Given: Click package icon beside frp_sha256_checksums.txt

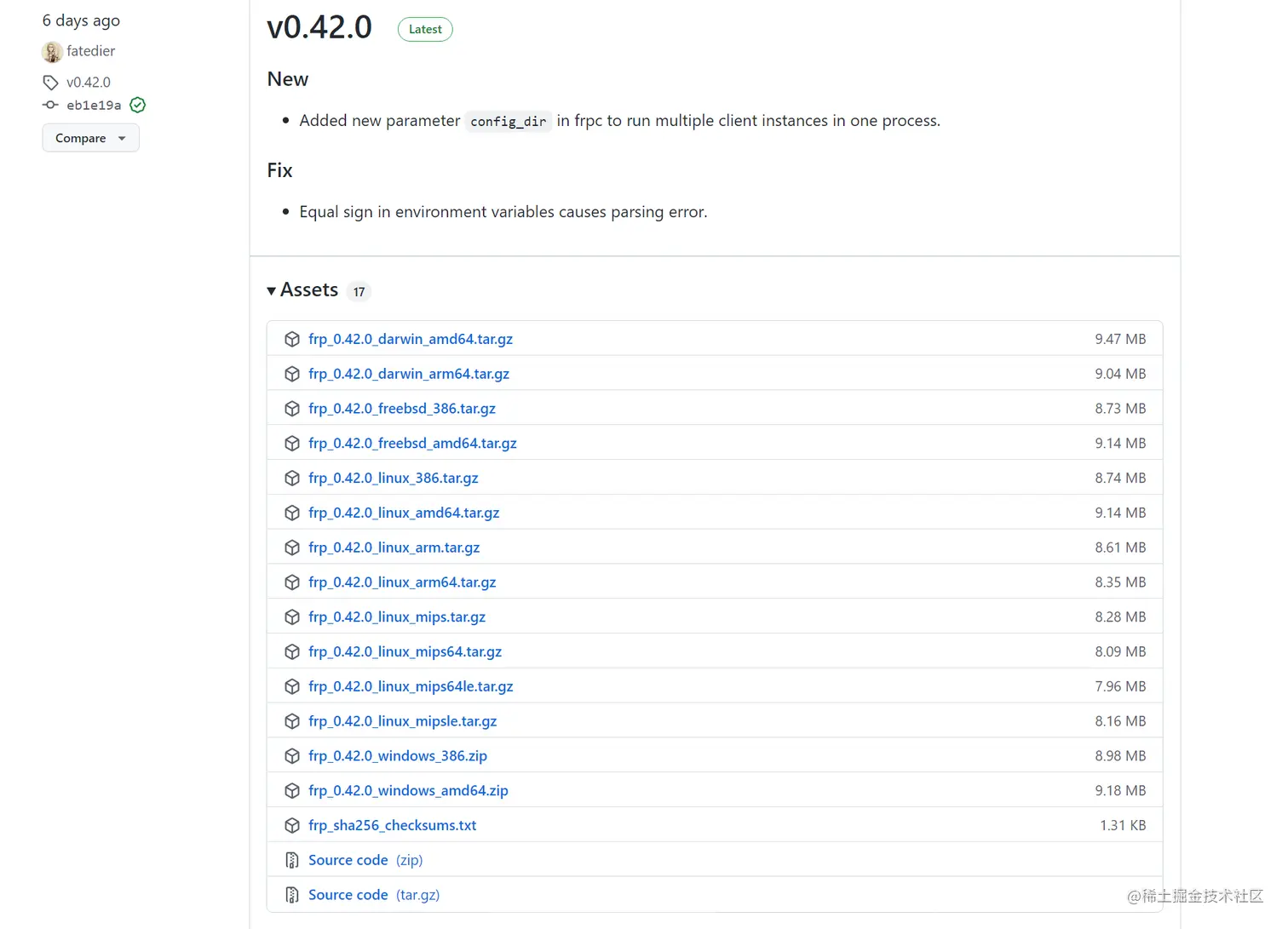Looking at the screenshot, I should 292,826.
